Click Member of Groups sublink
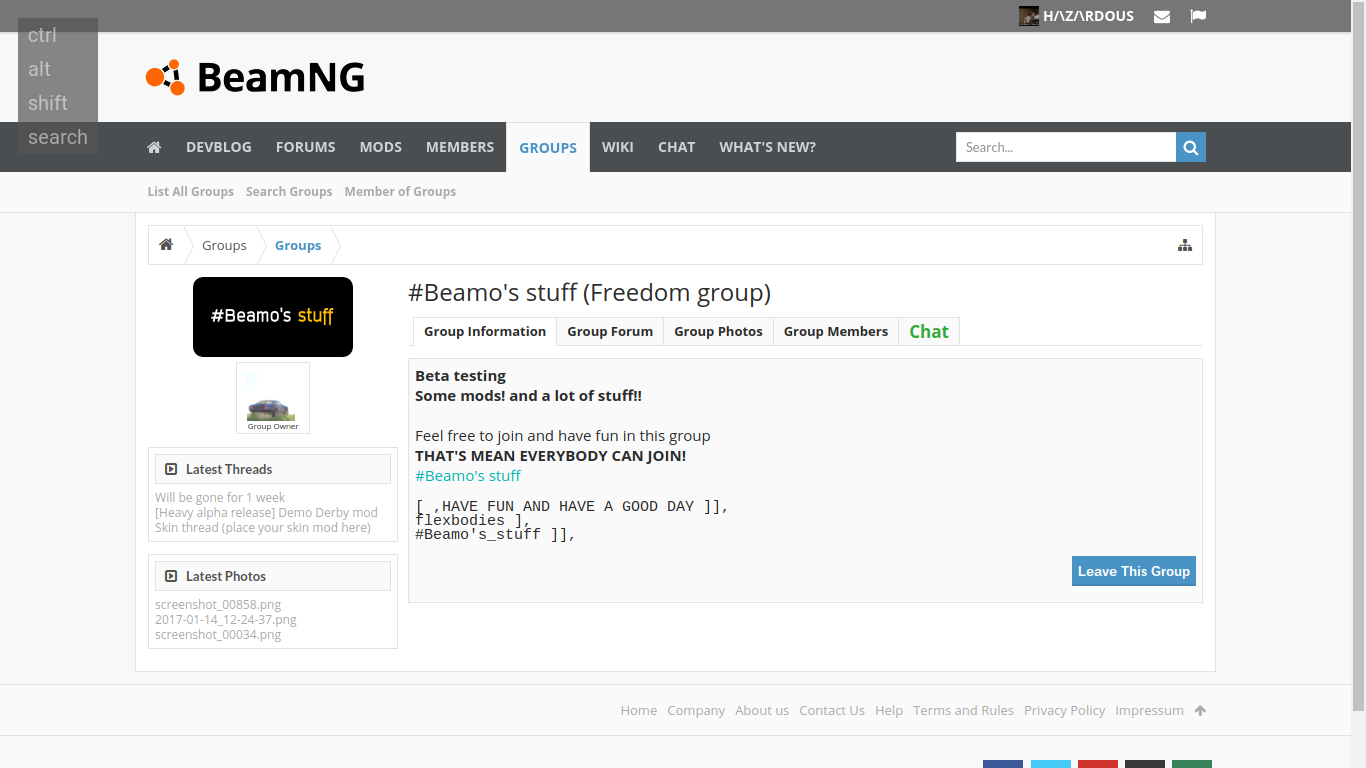Viewport: 1366px width, 768px height. coord(400,191)
